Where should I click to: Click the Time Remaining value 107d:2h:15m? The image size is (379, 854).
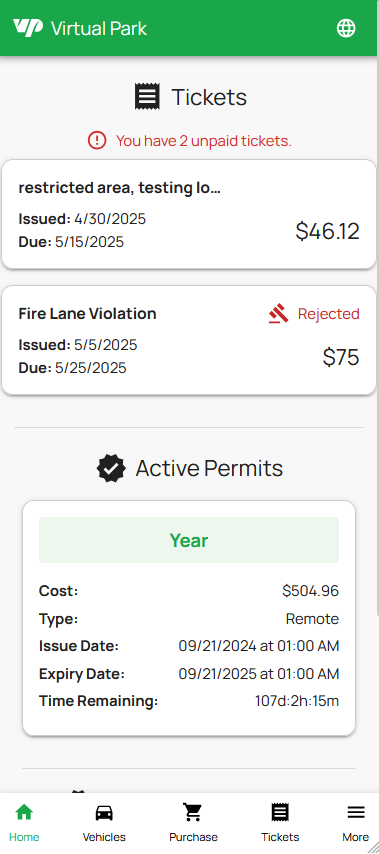pyautogui.click(x=297, y=701)
